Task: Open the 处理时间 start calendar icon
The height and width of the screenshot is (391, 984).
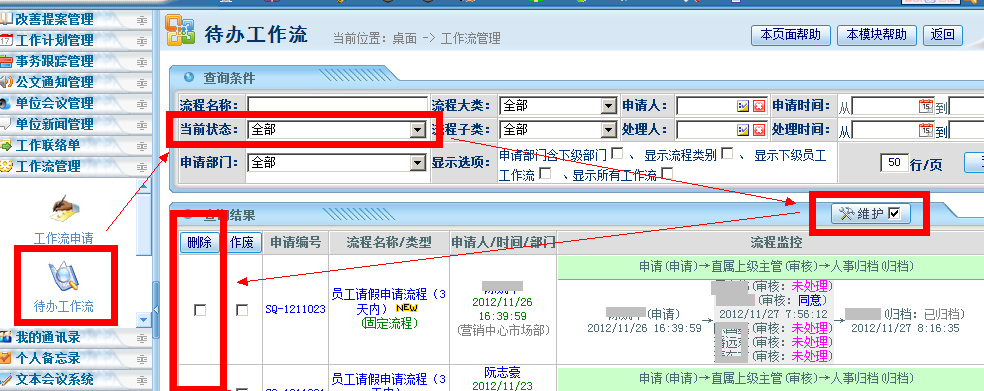Action: 926,130
